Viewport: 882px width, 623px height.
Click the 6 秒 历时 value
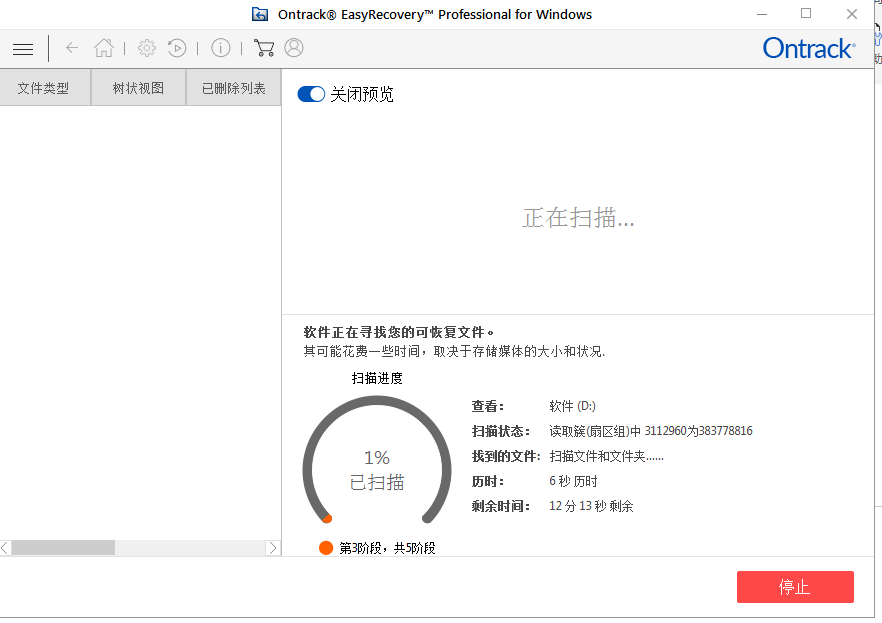(573, 481)
